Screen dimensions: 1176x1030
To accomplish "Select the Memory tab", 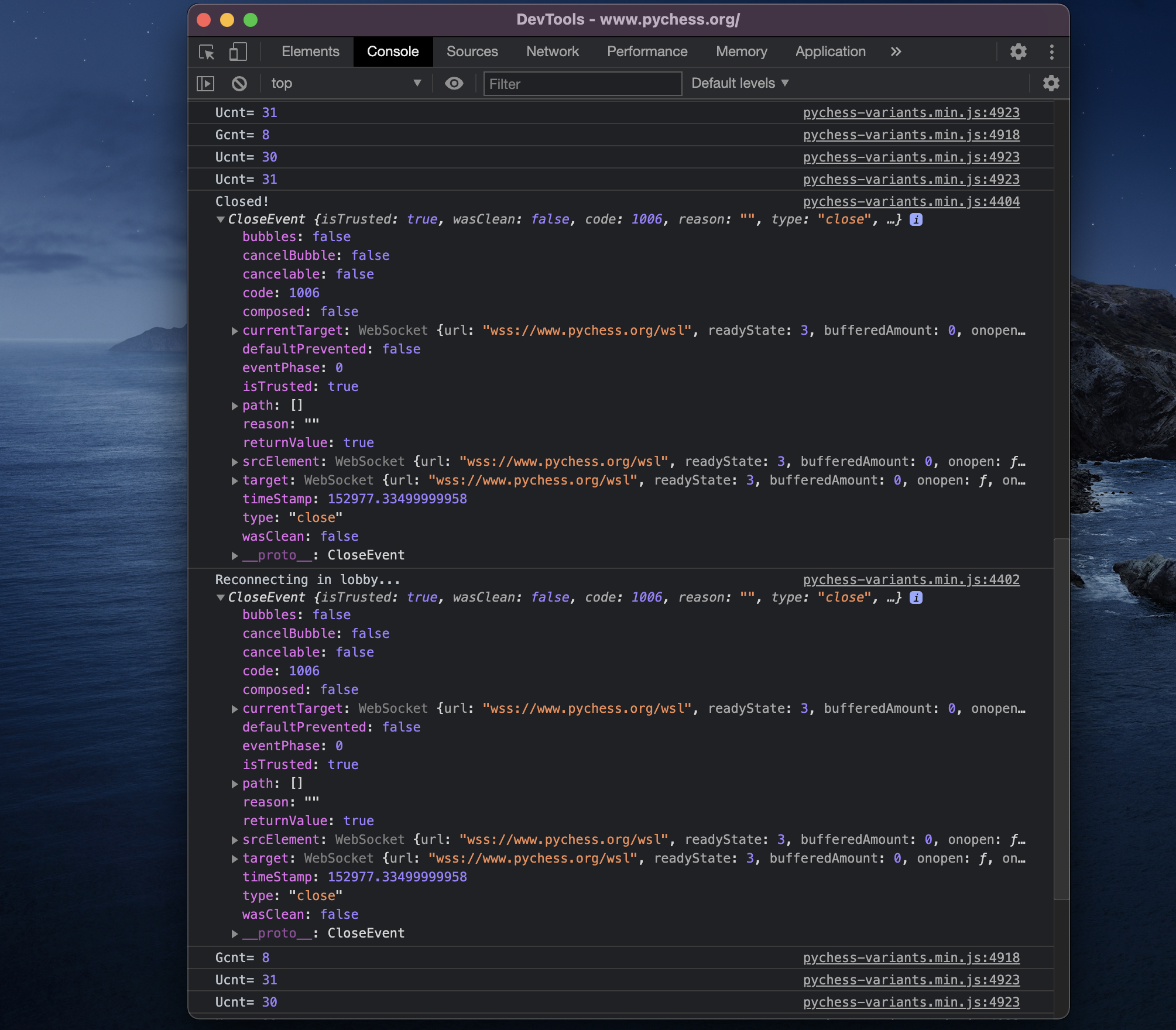I will [x=742, y=52].
